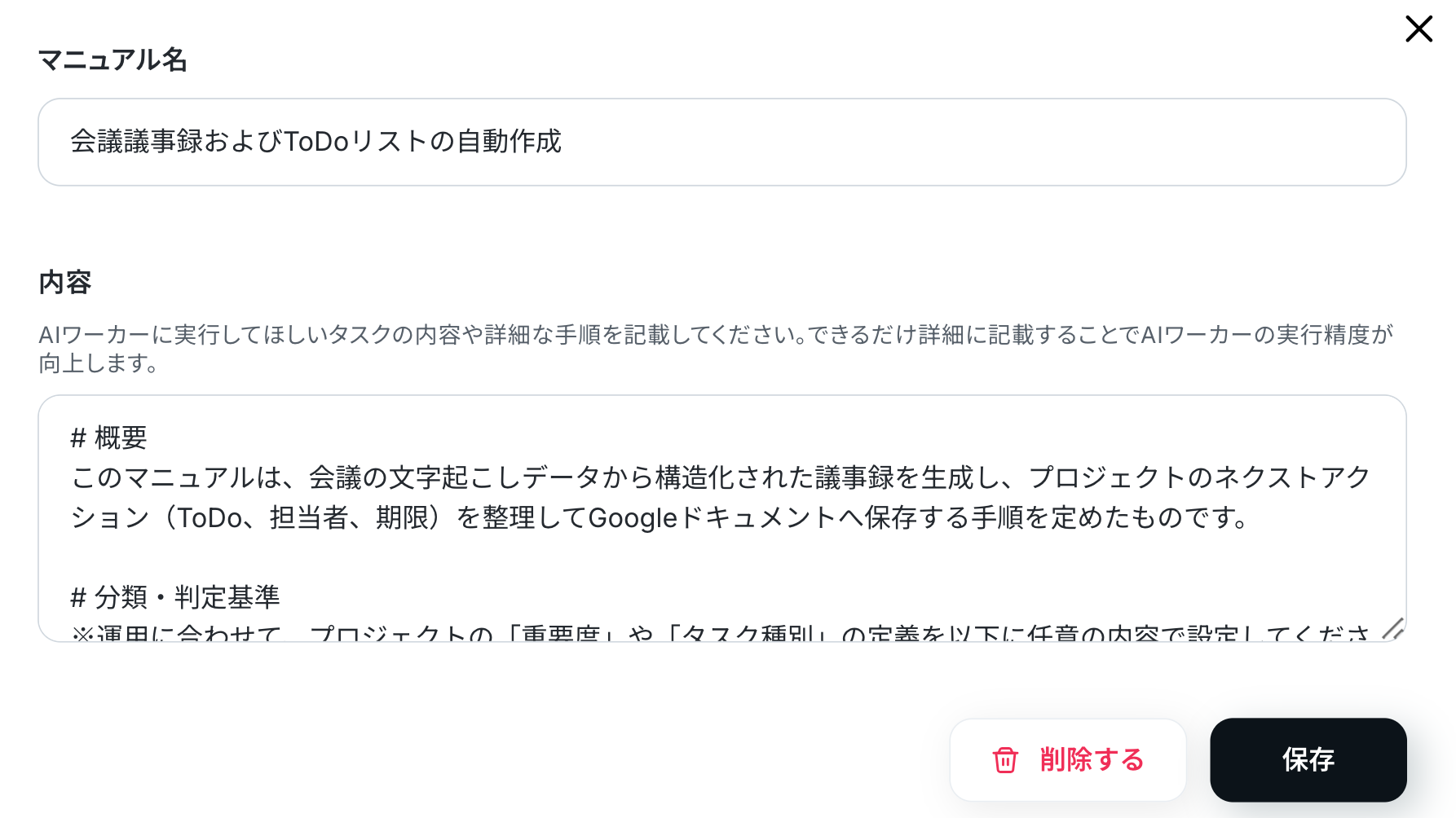Click the word Google in content text

633,518
